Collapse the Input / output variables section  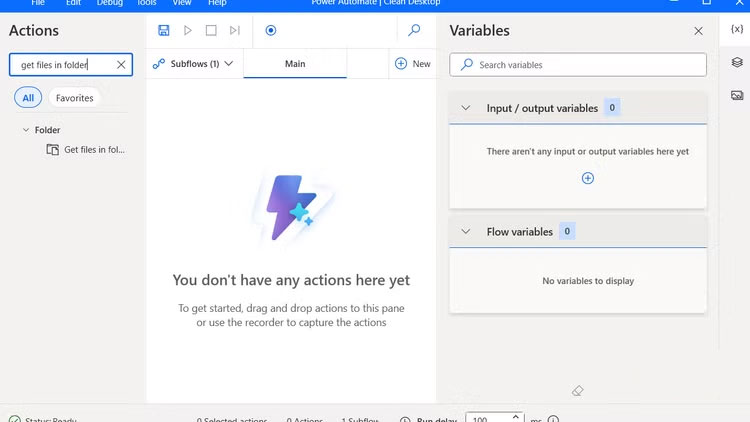point(465,108)
